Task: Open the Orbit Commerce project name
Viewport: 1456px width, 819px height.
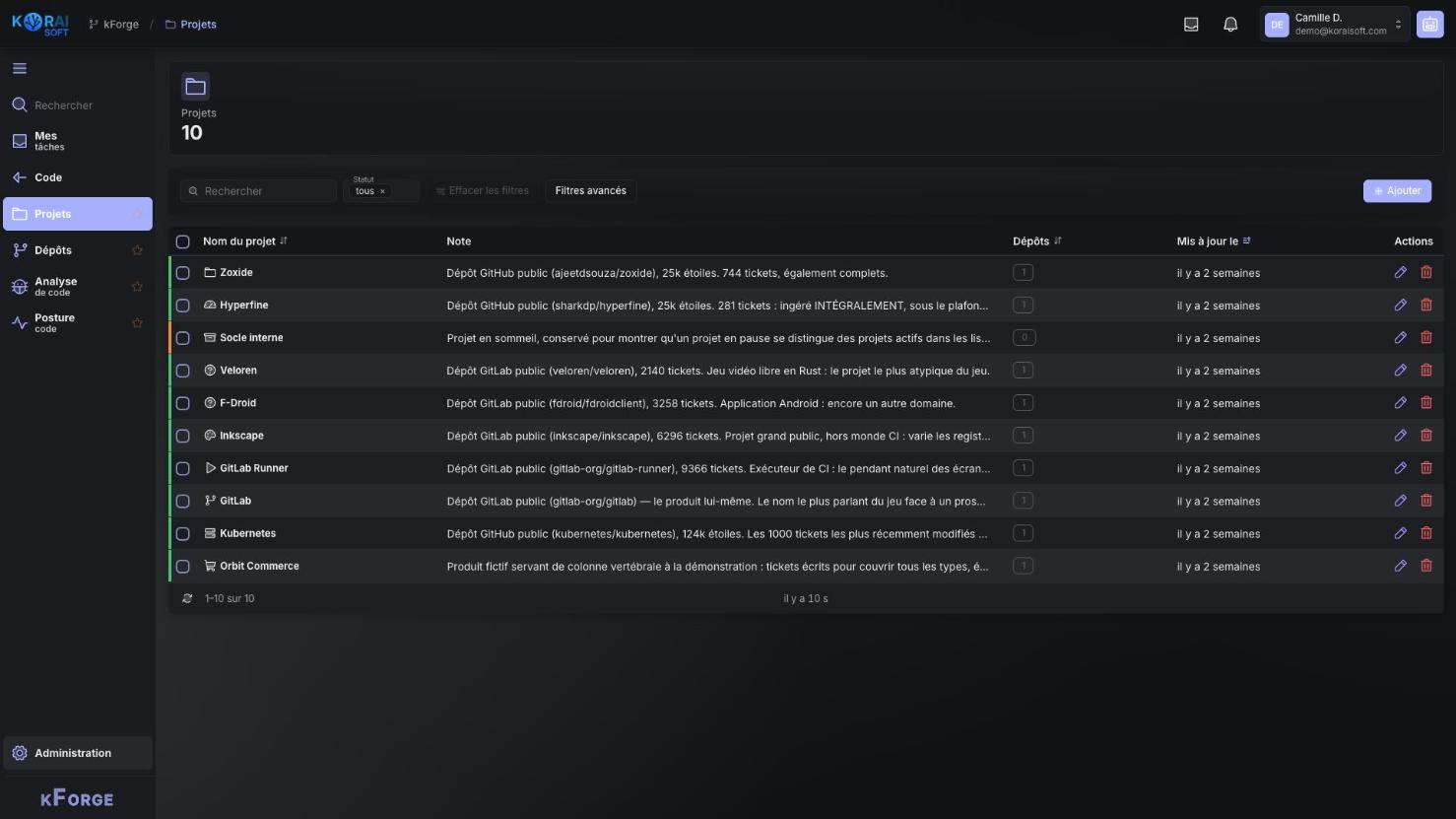Action: 259,567
